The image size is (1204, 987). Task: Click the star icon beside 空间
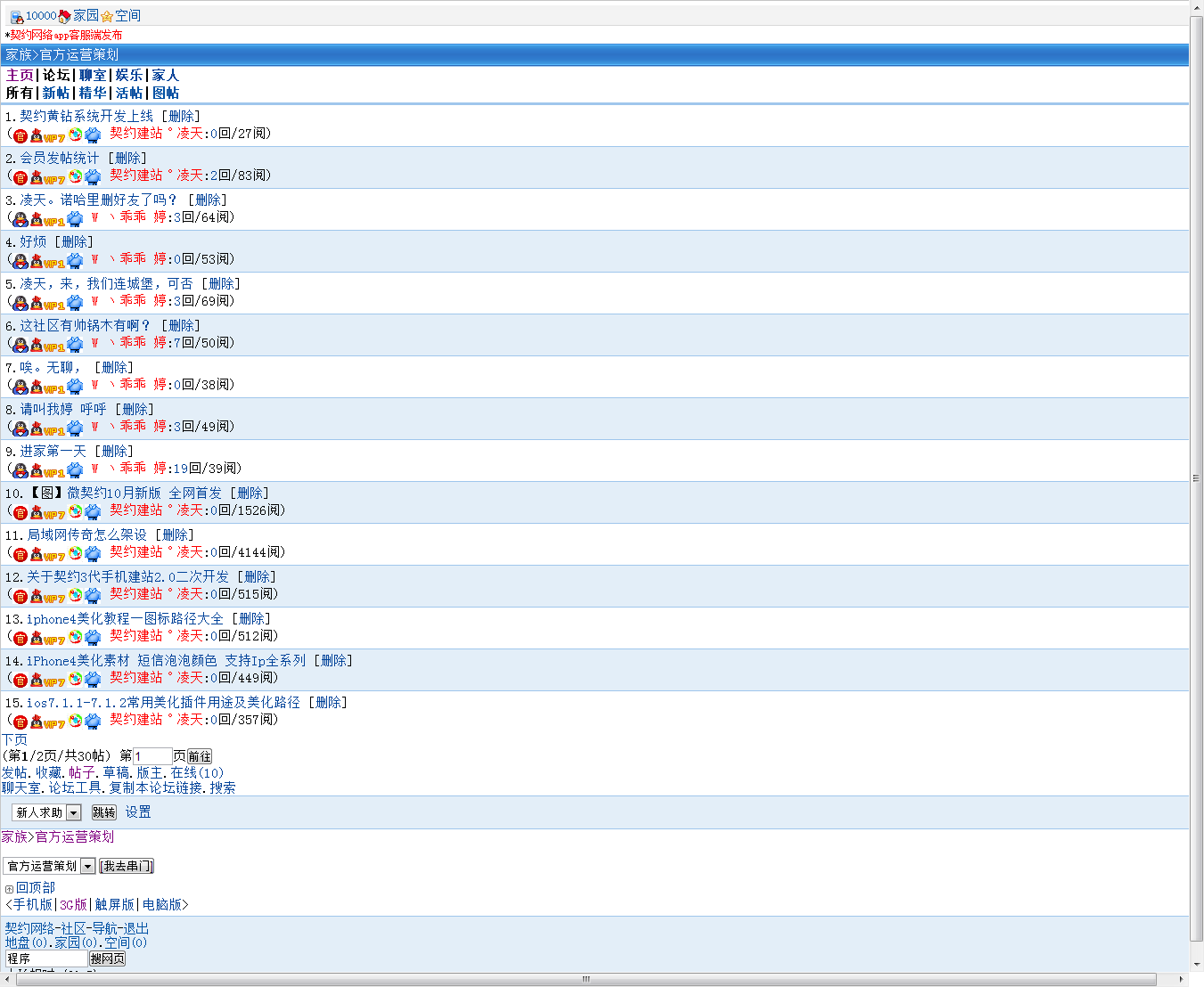107,16
